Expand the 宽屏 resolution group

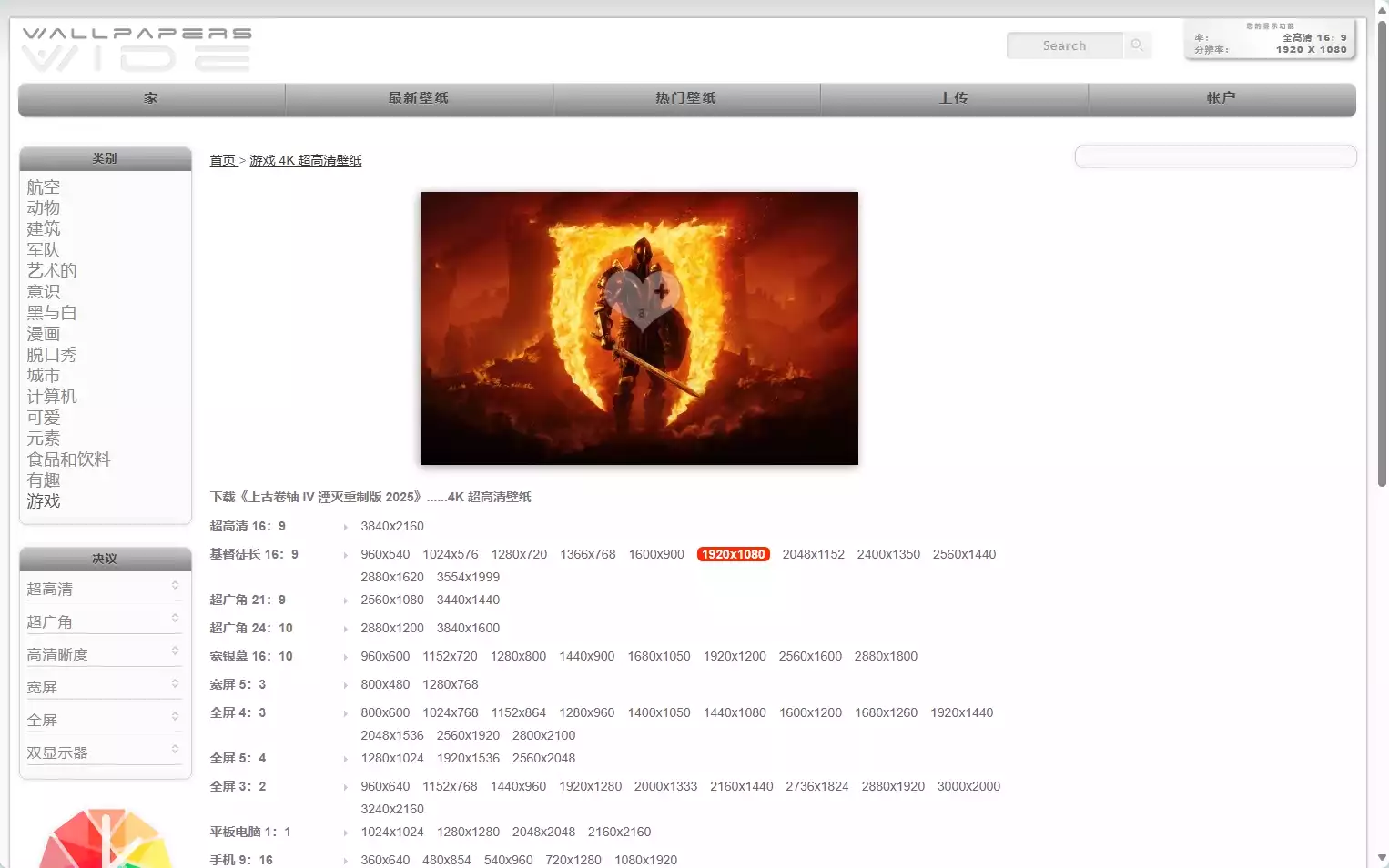(x=105, y=687)
